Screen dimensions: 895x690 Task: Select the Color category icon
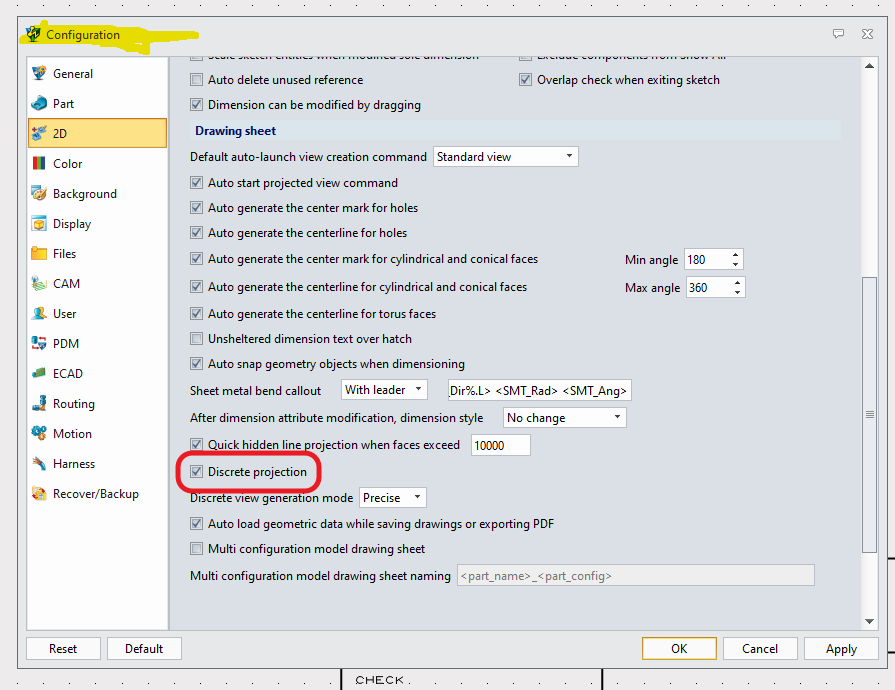tap(39, 163)
